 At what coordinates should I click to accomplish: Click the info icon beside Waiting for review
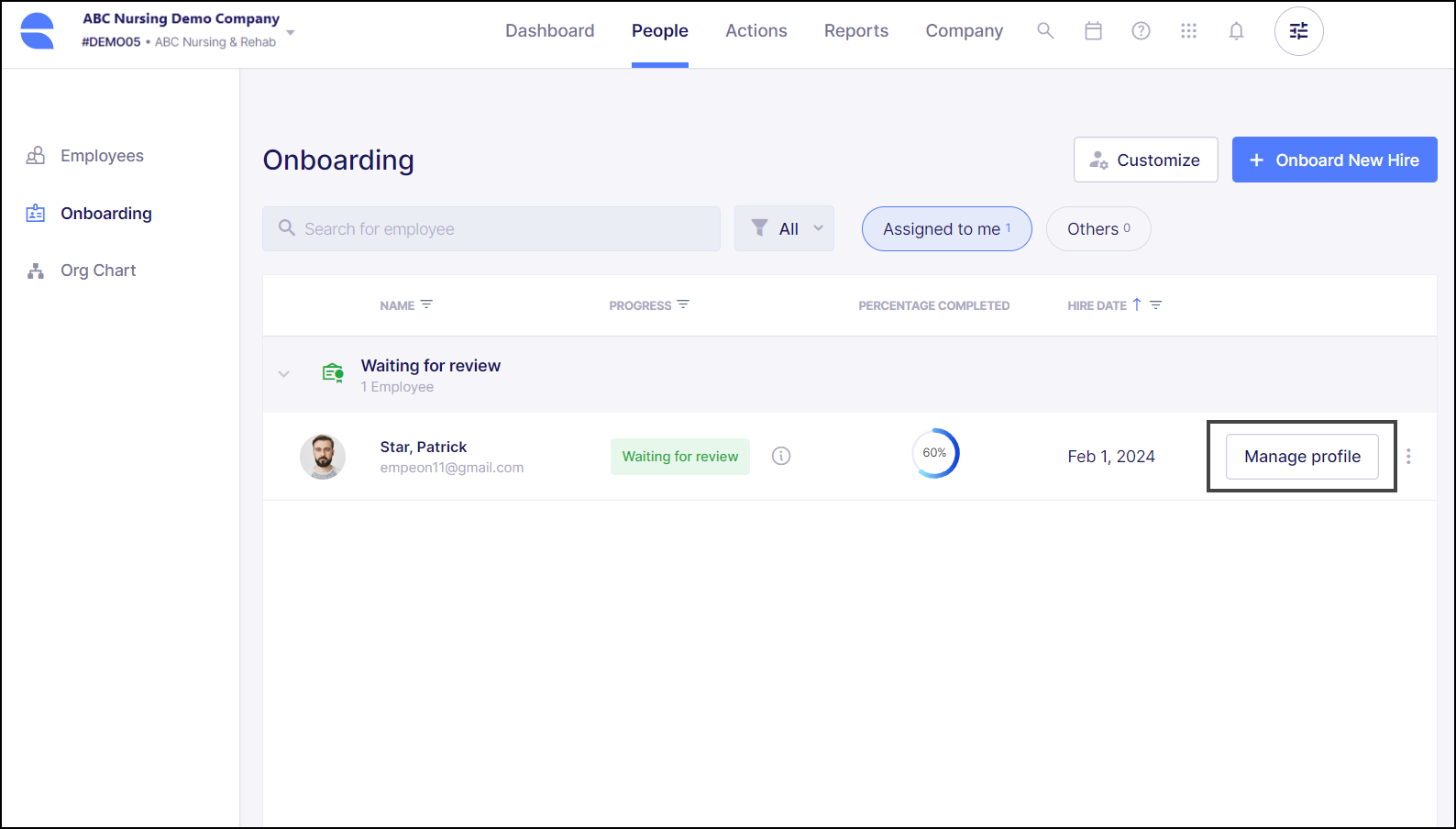781,456
